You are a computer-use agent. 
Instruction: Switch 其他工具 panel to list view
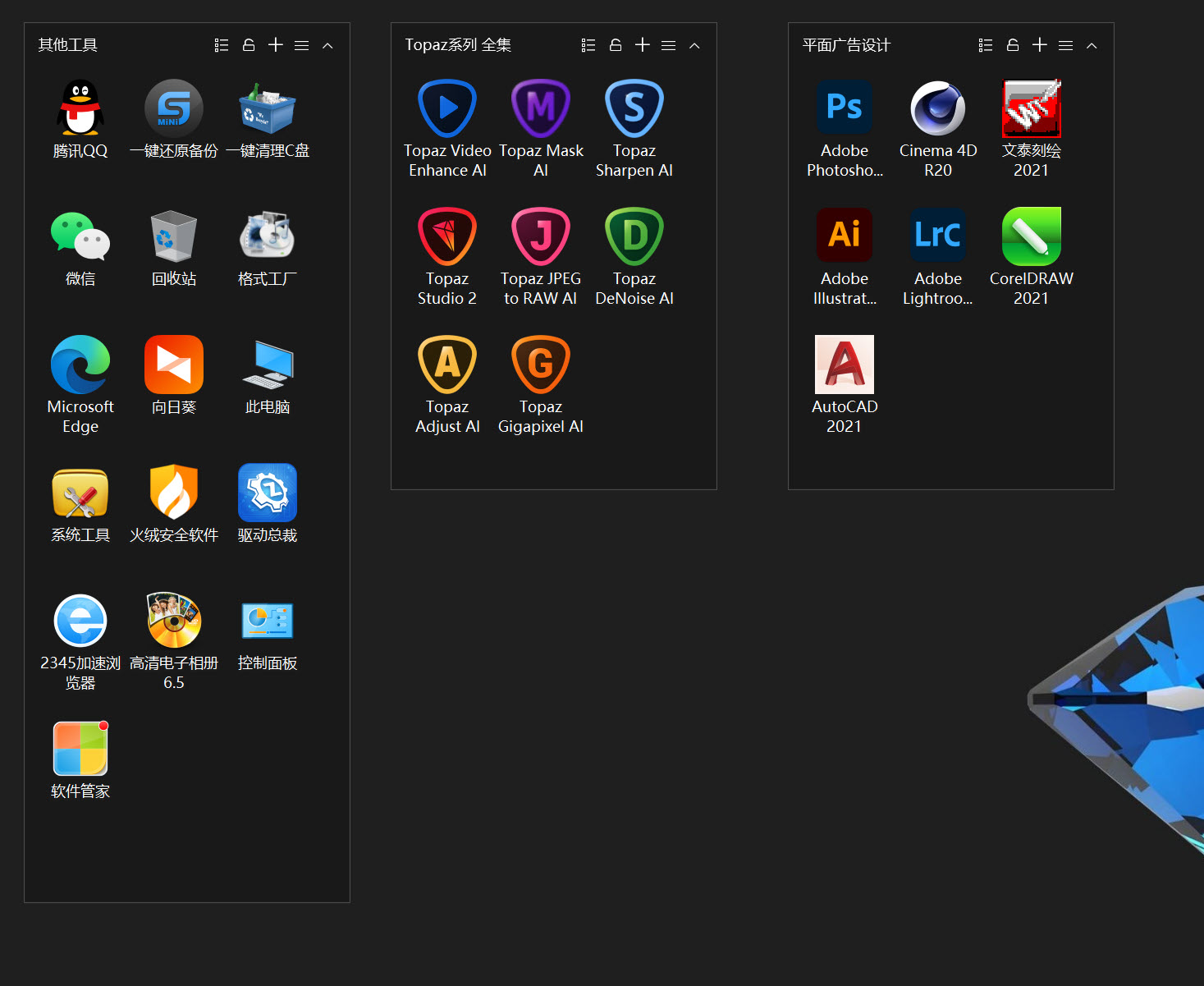click(x=222, y=45)
